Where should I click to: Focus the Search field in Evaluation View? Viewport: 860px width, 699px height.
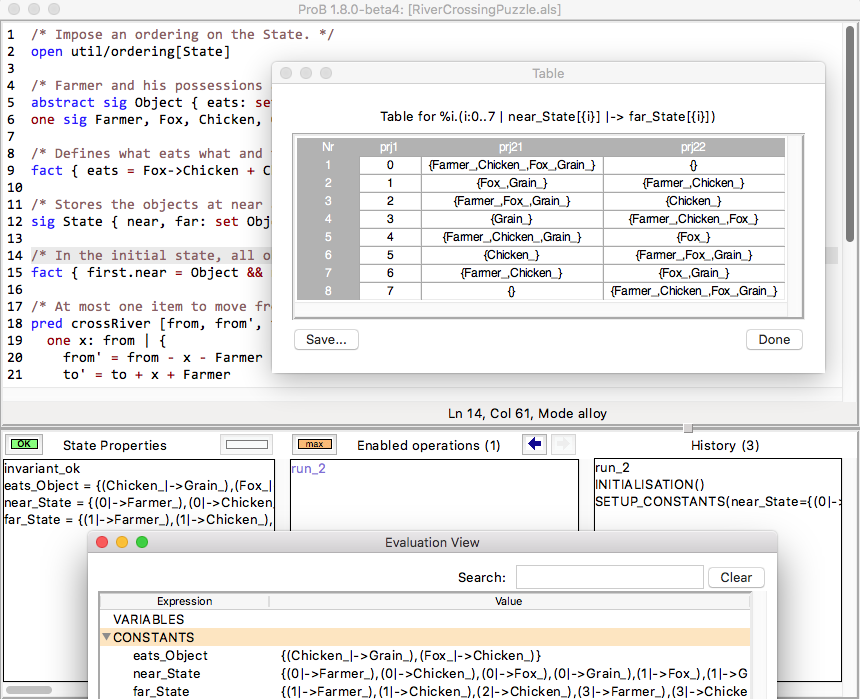click(609, 577)
